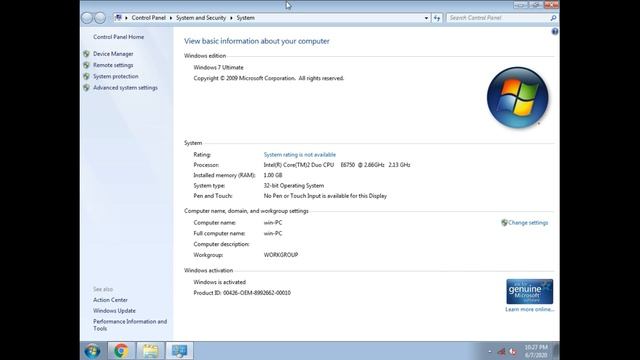Go to Control Panel Home

coord(118,37)
